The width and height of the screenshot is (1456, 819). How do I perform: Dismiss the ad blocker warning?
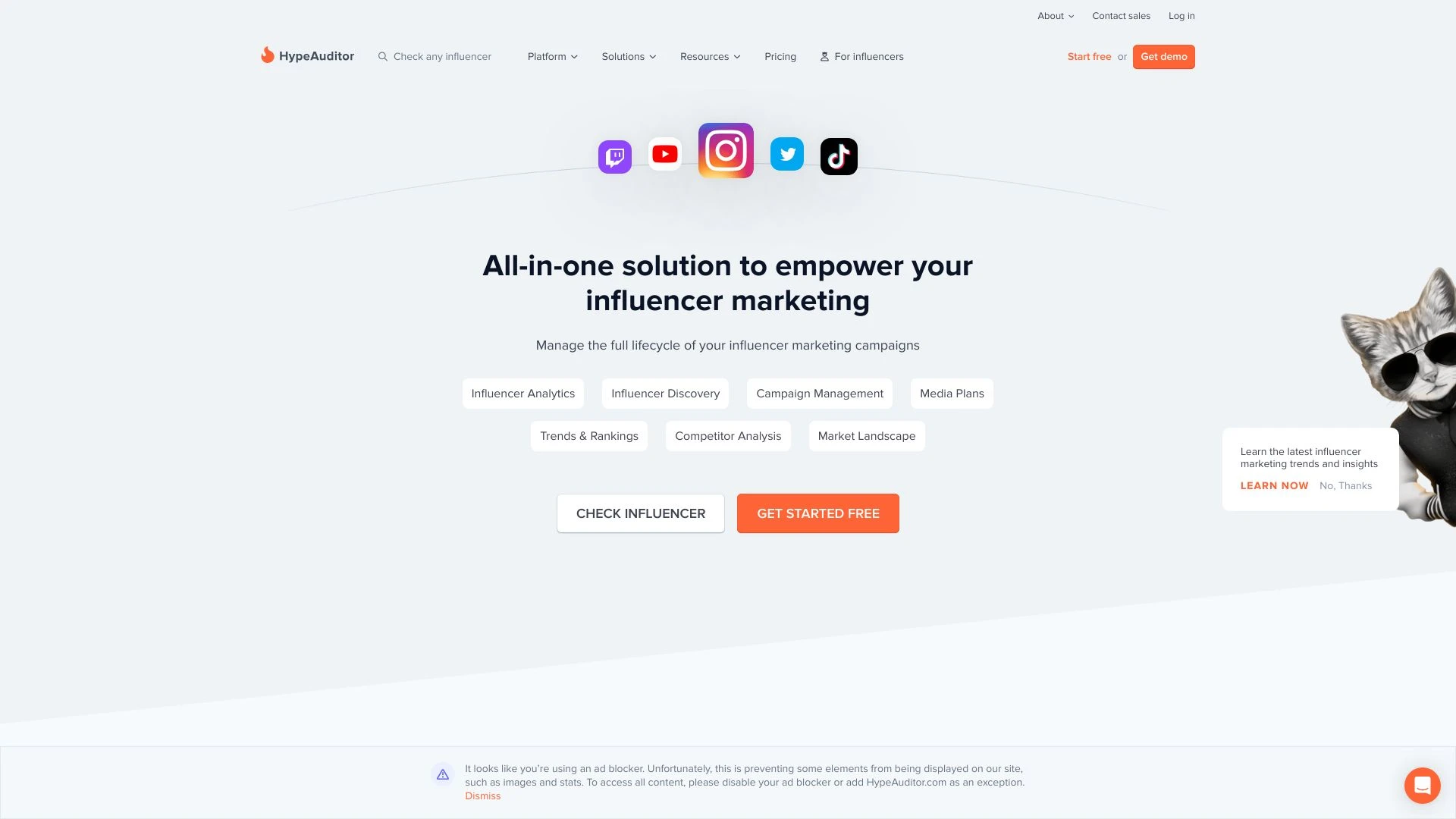[482, 796]
